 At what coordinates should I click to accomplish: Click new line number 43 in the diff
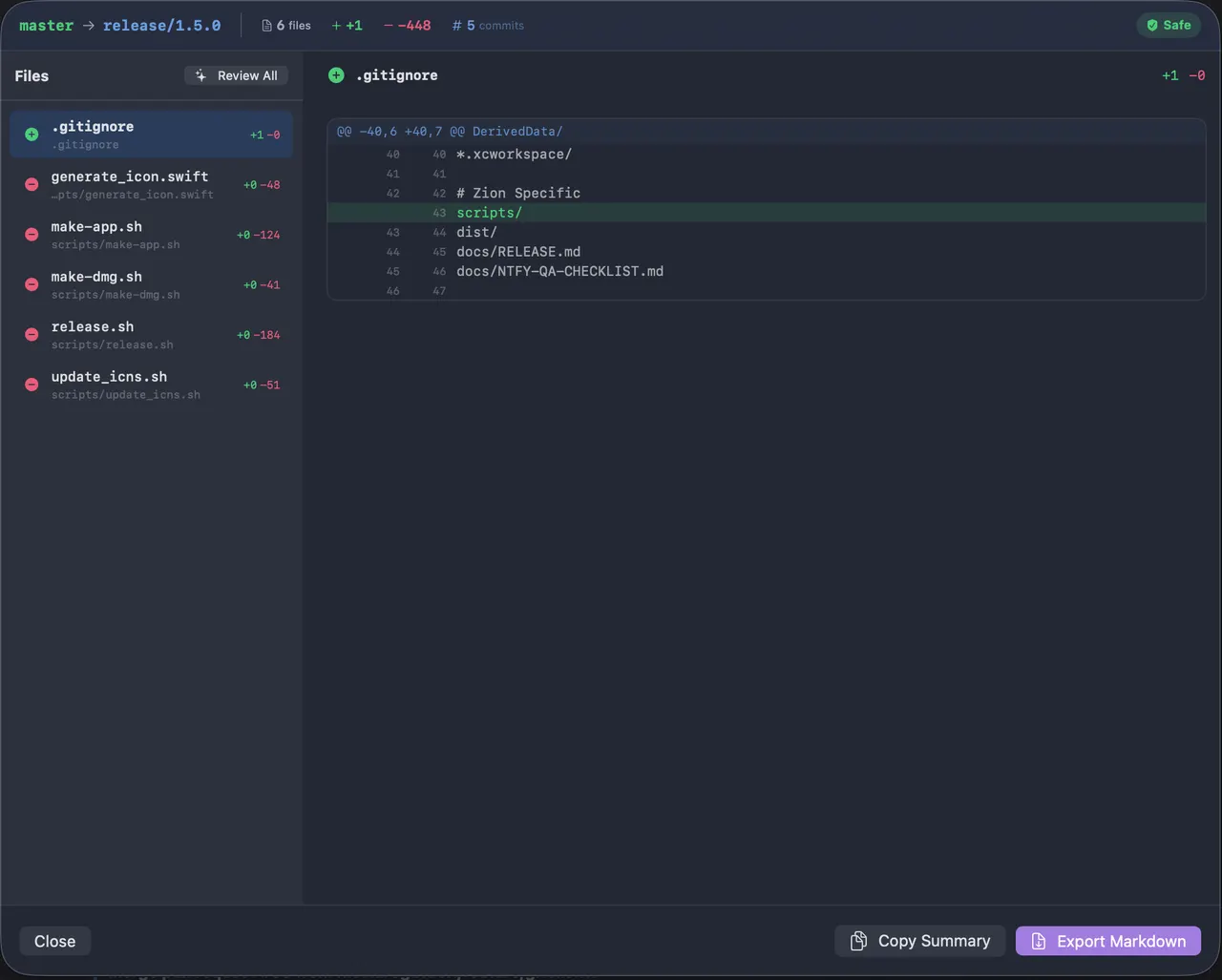[x=439, y=213]
